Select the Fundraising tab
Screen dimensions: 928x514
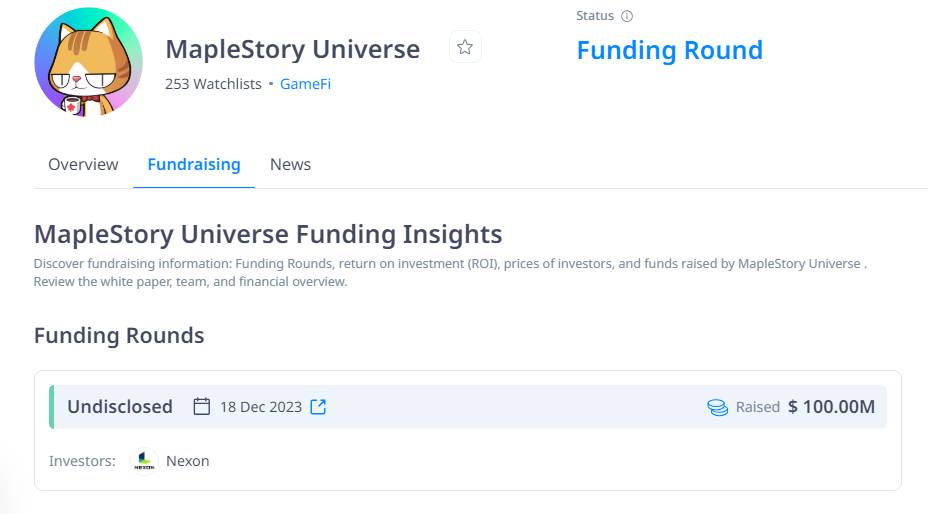(x=194, y=164)
